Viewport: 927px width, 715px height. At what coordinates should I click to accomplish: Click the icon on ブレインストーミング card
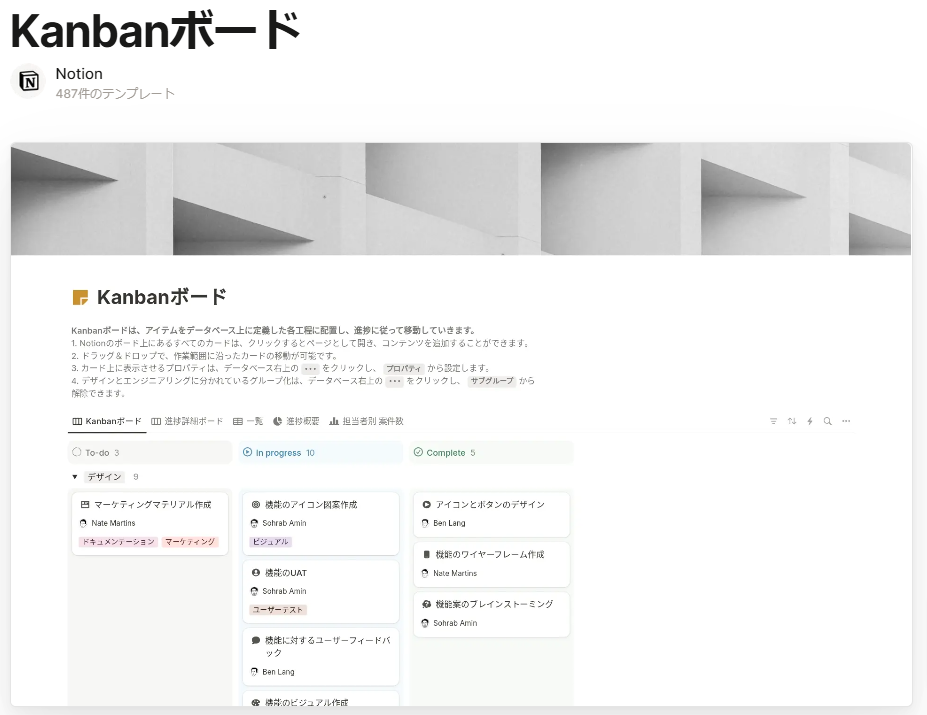[426, 604]
